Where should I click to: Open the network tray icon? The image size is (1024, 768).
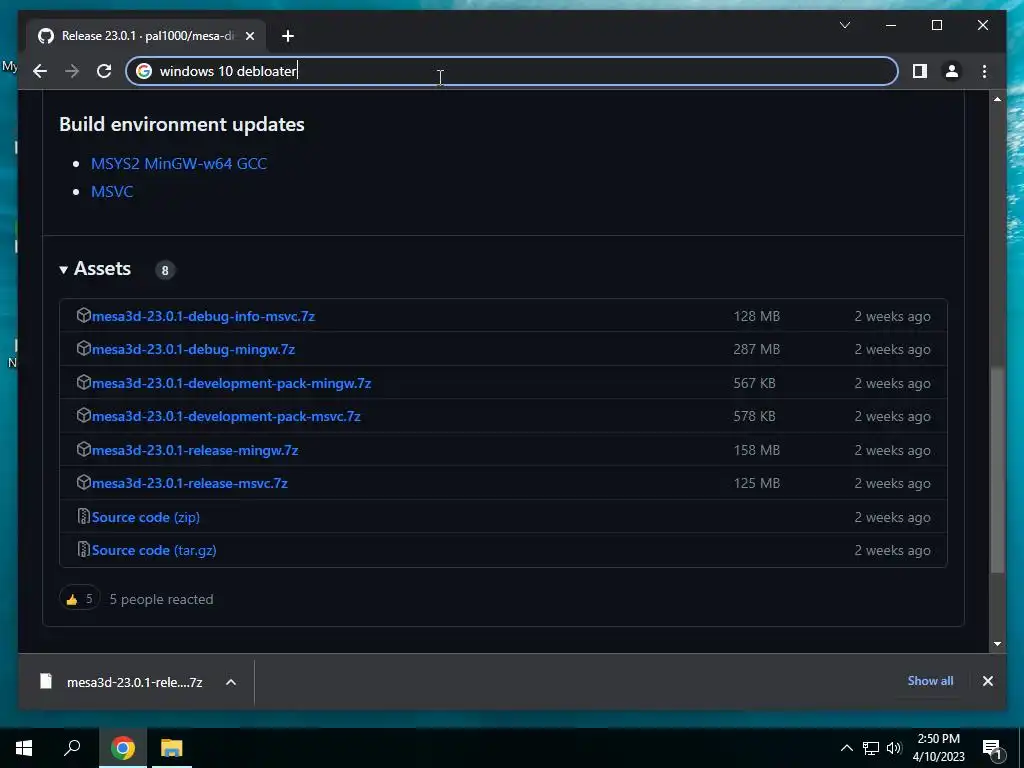pos(871,748)
